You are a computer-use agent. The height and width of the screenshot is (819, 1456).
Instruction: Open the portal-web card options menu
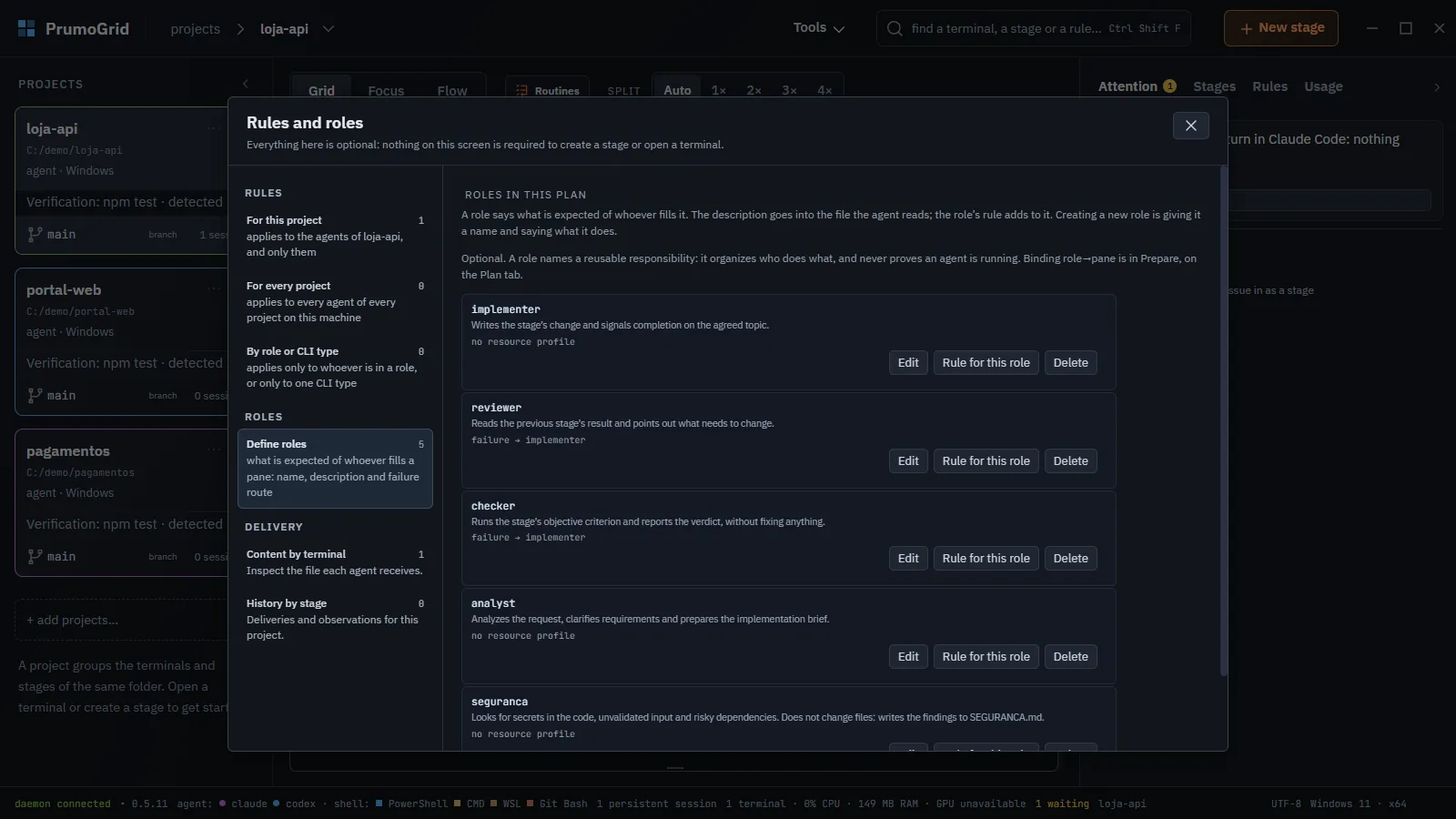(x=214, y=289)
